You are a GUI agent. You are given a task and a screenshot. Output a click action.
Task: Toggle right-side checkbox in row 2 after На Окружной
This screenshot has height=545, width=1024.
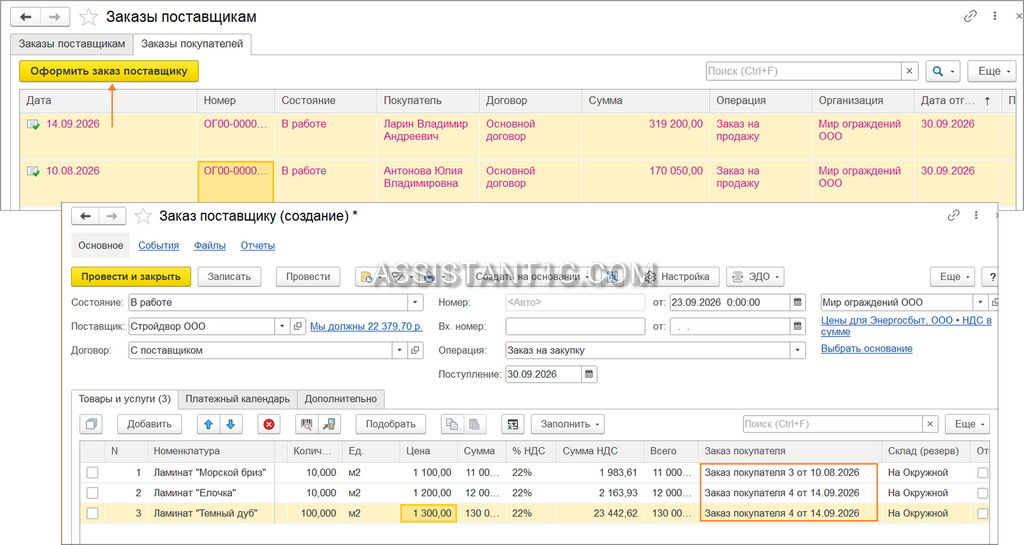point(982,493)
